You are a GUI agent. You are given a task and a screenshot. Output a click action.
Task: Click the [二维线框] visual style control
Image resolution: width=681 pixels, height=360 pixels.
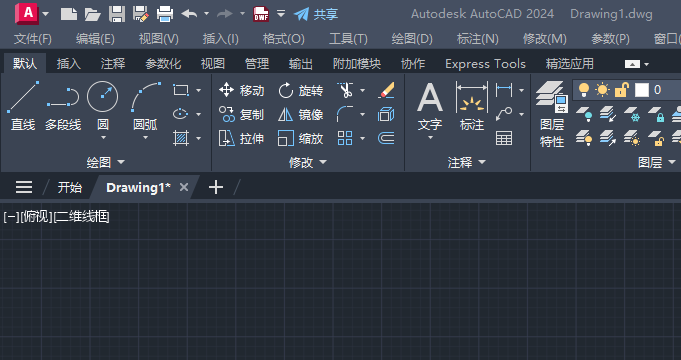click(81, 216)
